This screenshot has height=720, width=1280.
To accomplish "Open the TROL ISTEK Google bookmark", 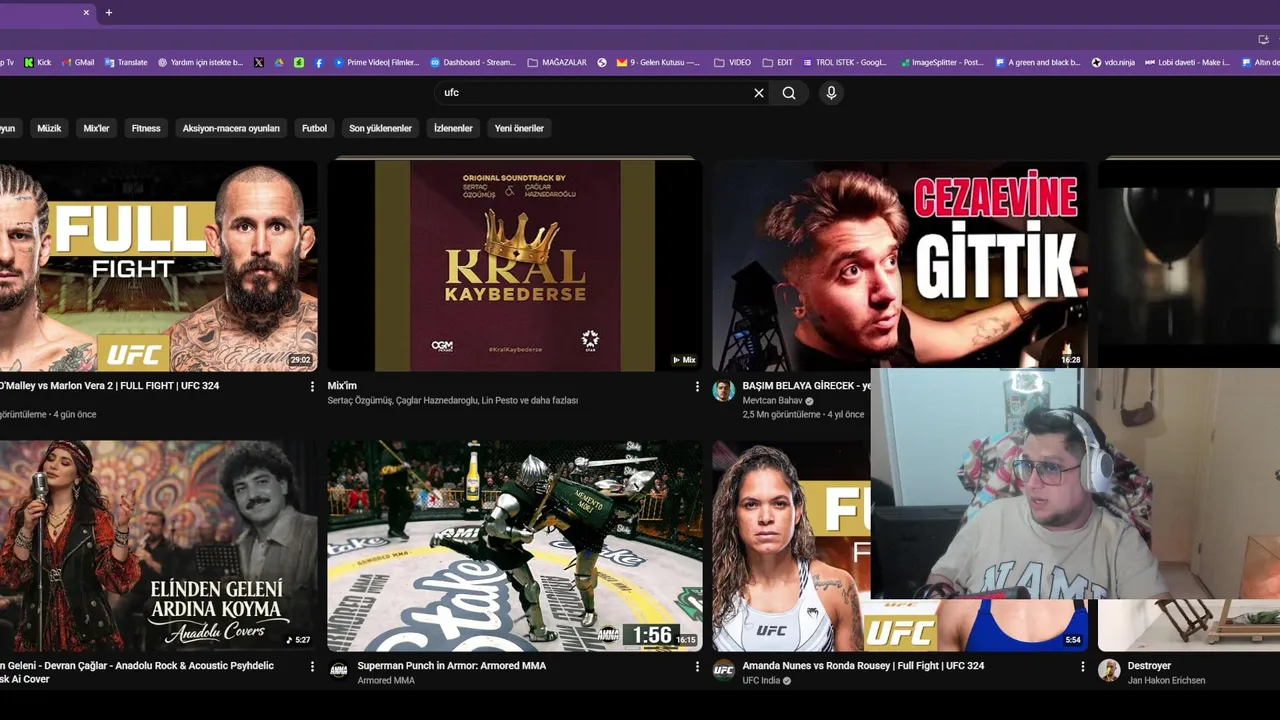I will (x=844, y=62).
